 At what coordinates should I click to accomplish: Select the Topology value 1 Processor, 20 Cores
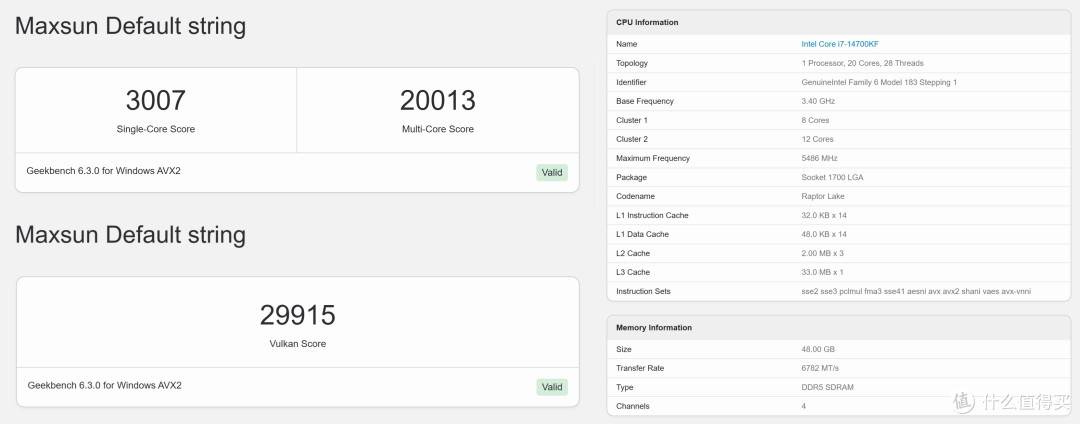point(862,63)
